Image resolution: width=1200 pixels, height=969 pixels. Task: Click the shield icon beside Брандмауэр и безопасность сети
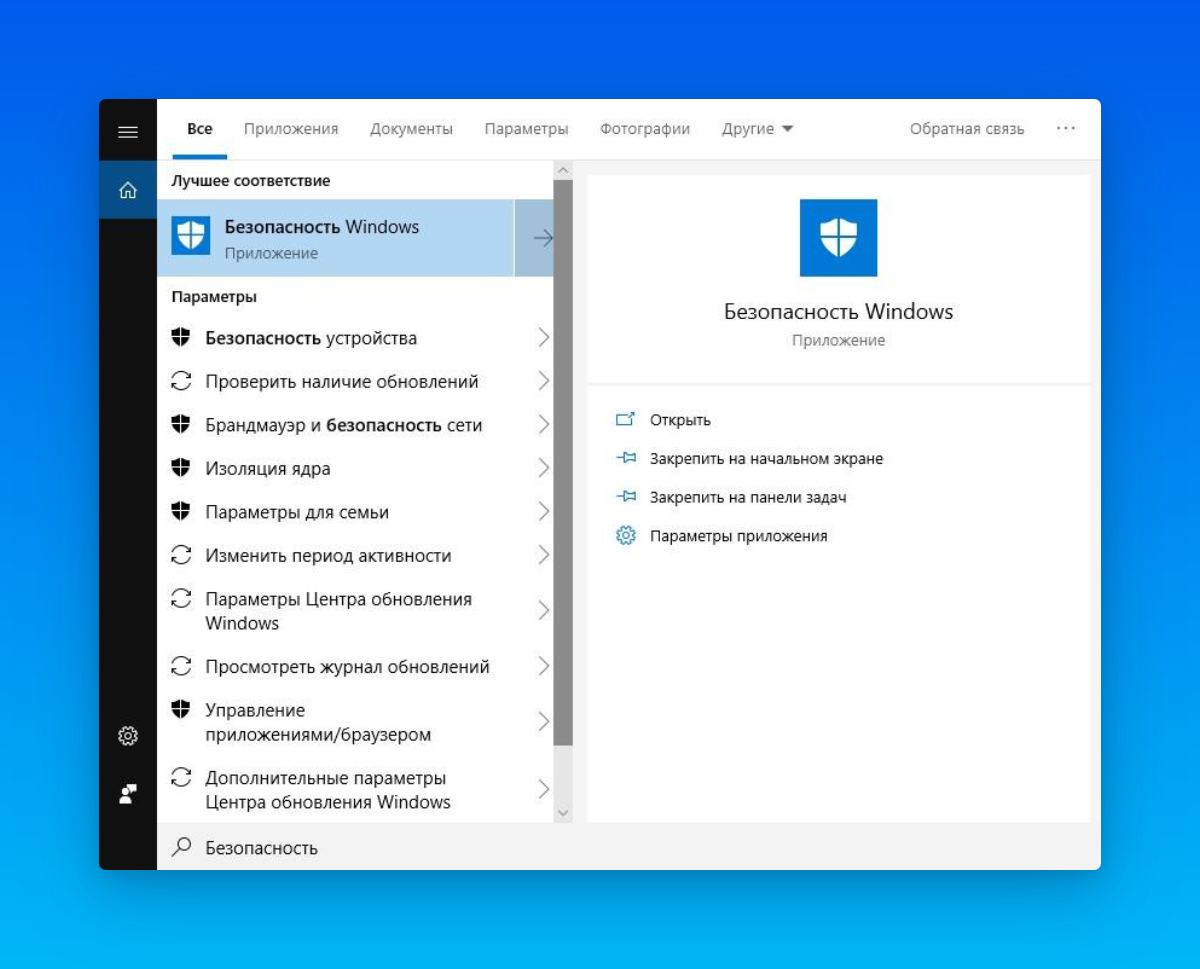click(181, 424)
